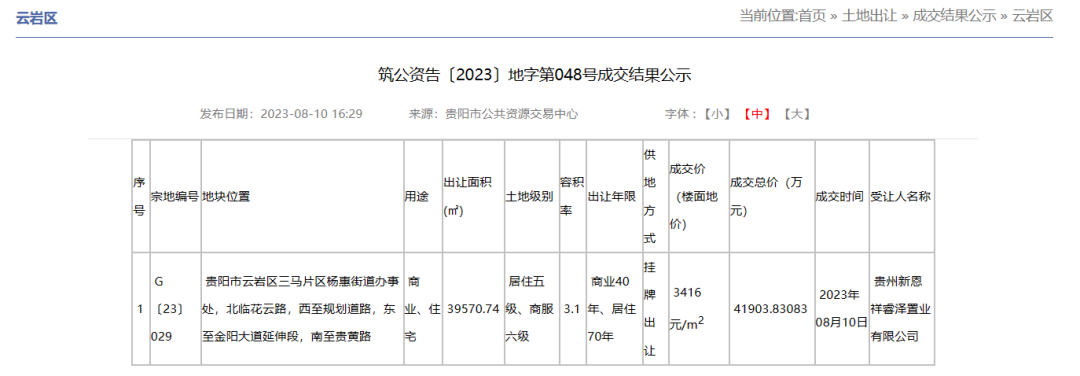Set font size to 中
Screen dimensions: 1080x376
click(x=757, y=114)
